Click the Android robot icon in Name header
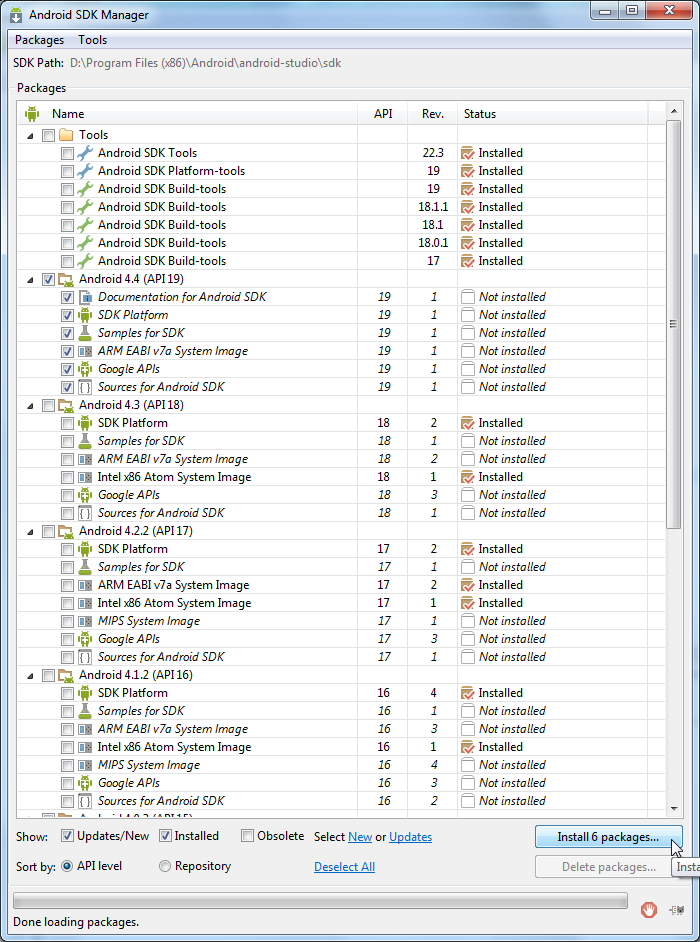 (32, 114)
